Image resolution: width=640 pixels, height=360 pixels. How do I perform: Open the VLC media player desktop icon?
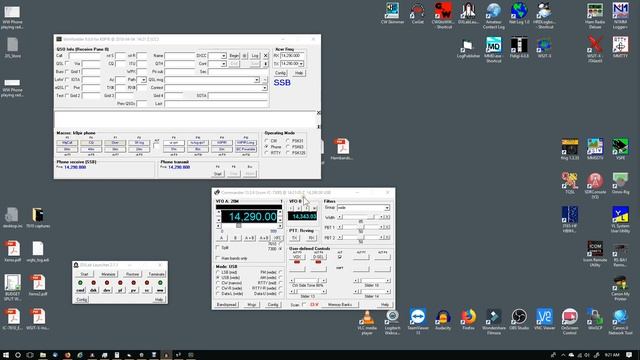(x=367, y=322)
